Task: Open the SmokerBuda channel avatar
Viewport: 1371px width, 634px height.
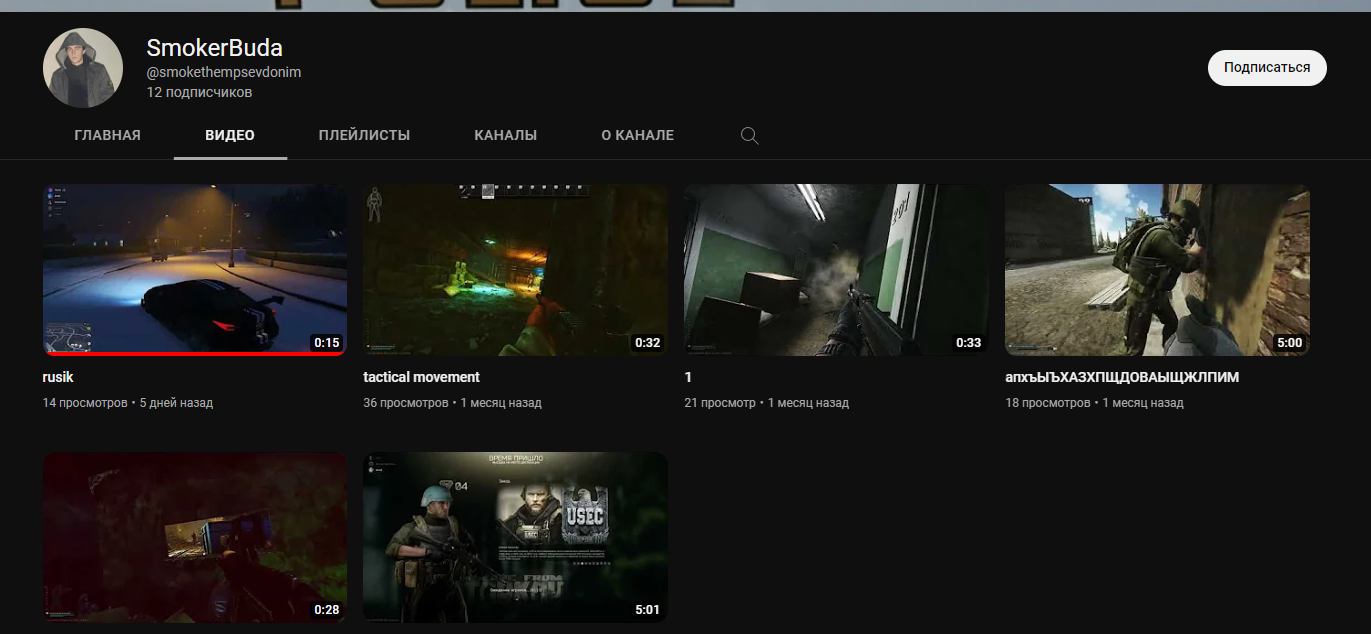Action: click(x=83, y=68)
